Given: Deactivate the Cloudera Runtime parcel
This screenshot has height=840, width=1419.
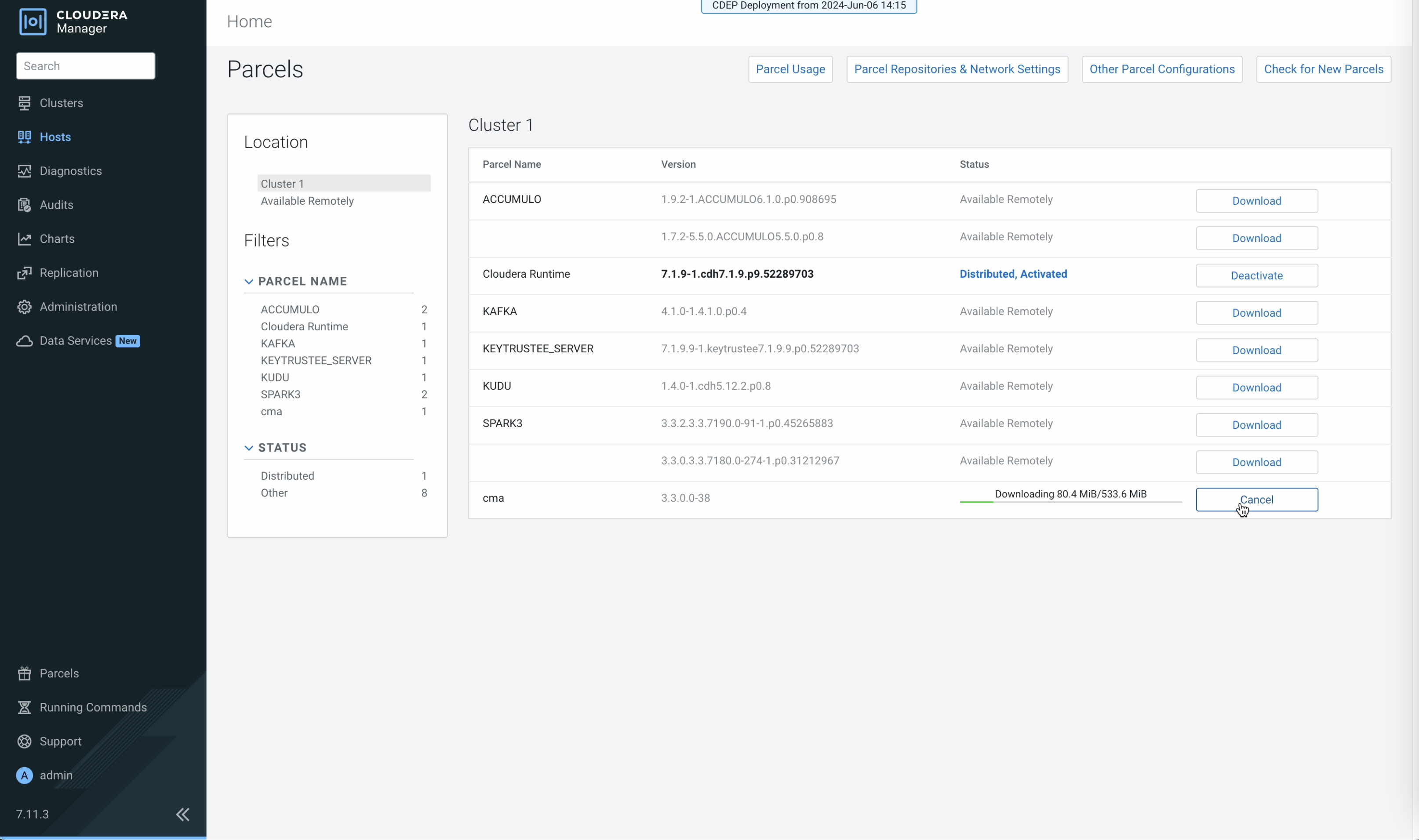Looking at the screenshot, I should click(1256, 275).
